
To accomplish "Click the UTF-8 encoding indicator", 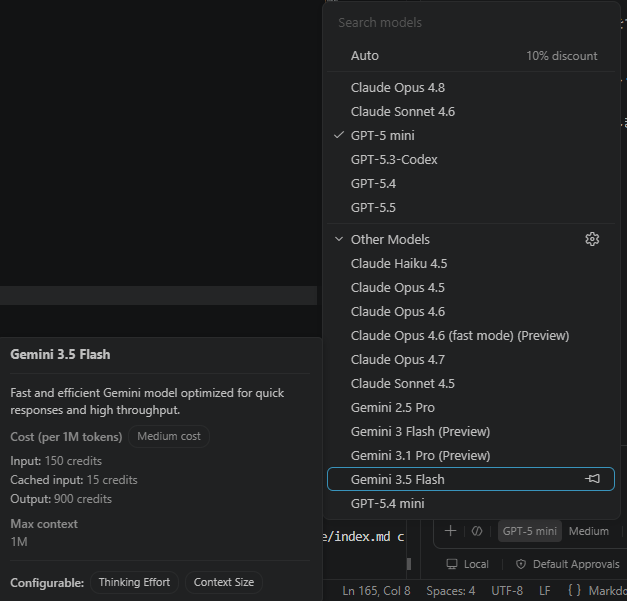I will pyautogui.click(x=507, y=591).
